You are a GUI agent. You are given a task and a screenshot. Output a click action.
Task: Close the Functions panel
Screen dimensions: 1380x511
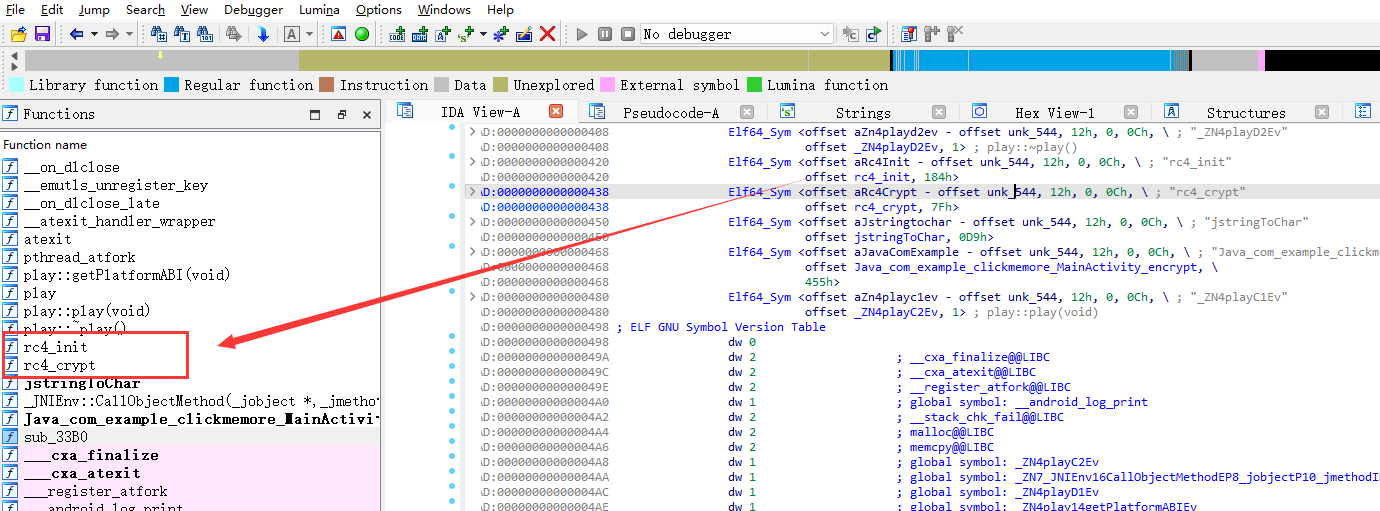[x=366, y=114]
